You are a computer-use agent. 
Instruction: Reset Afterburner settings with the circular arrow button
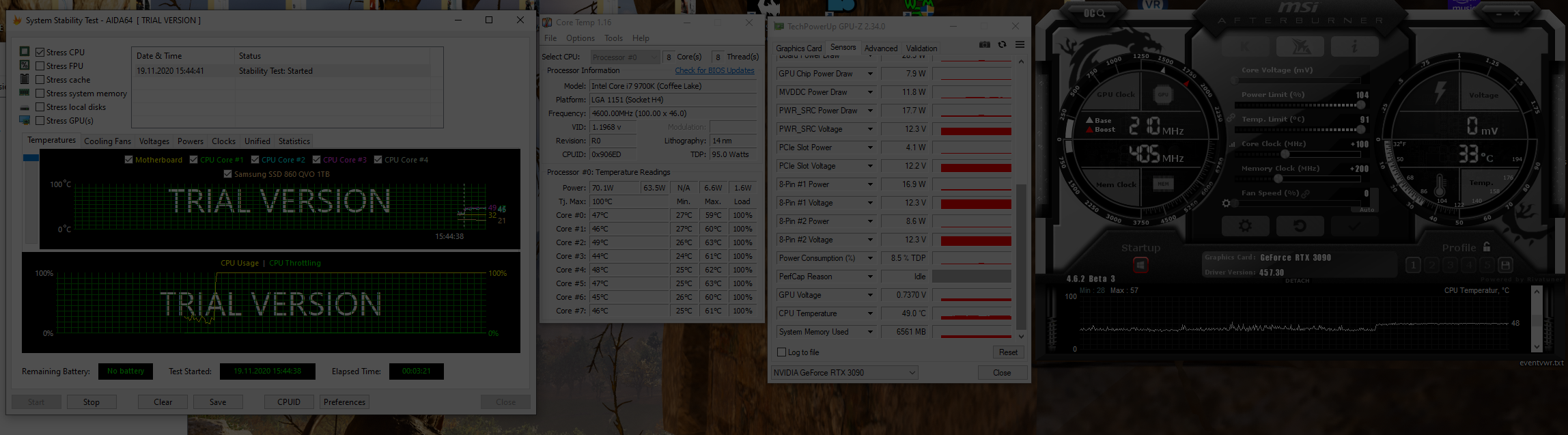pyautogui.click(x=1300, y=226)
